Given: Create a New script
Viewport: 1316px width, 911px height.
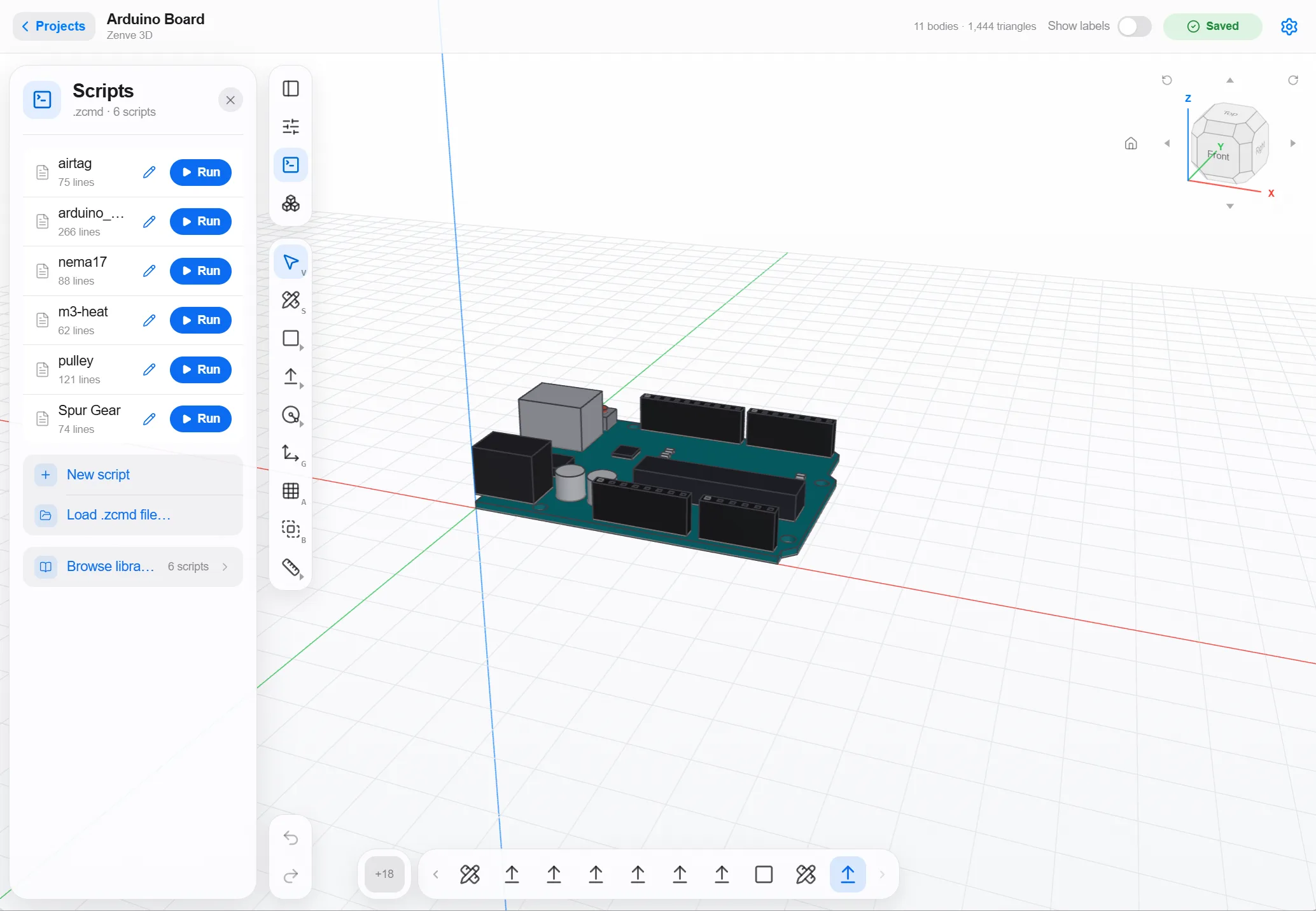Looking at the screenshot, I should [133, 474].
